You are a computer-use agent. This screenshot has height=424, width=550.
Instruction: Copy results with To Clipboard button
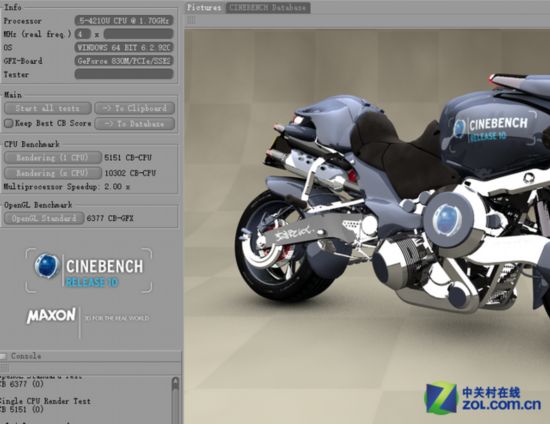135,108
